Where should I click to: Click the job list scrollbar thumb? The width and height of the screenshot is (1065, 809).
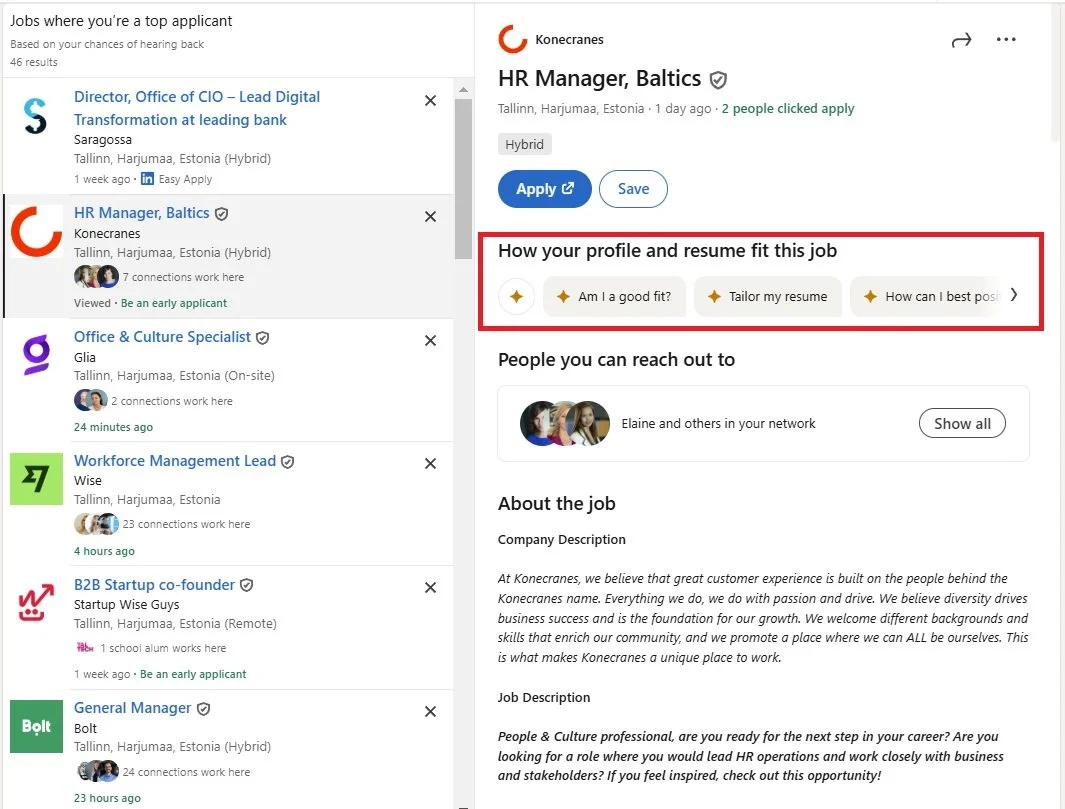[x=463, y=179]
